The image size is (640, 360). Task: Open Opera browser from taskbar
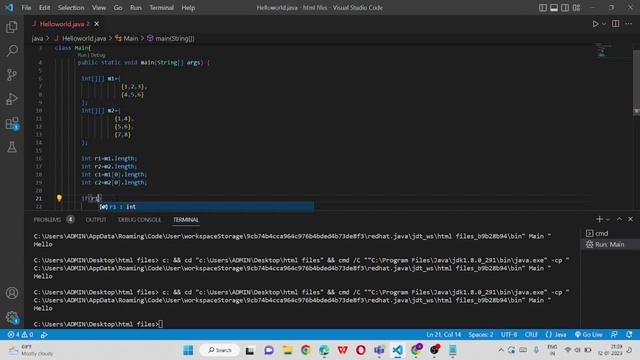click(361, 350)
